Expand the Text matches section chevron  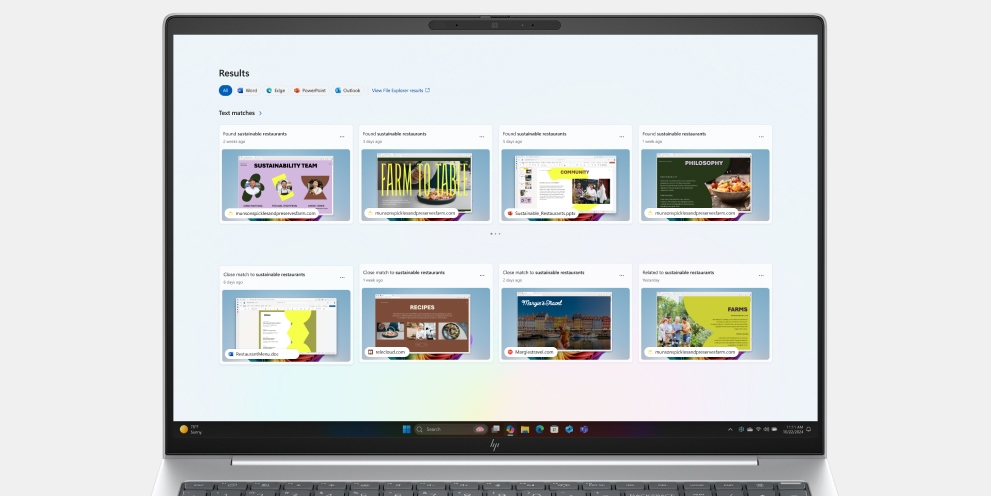[261, 113]
